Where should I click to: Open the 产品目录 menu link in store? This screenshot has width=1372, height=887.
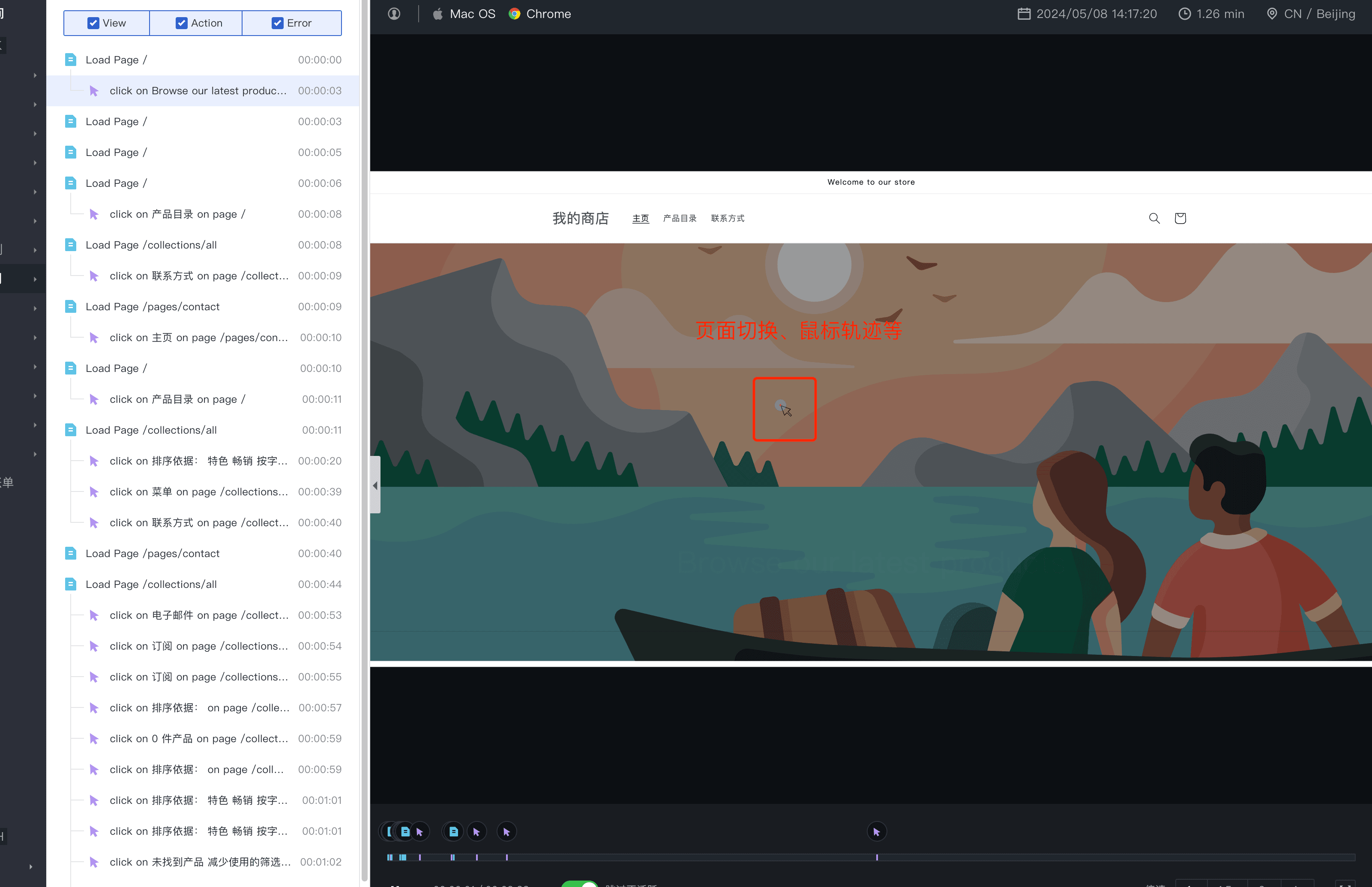point(680,218)
